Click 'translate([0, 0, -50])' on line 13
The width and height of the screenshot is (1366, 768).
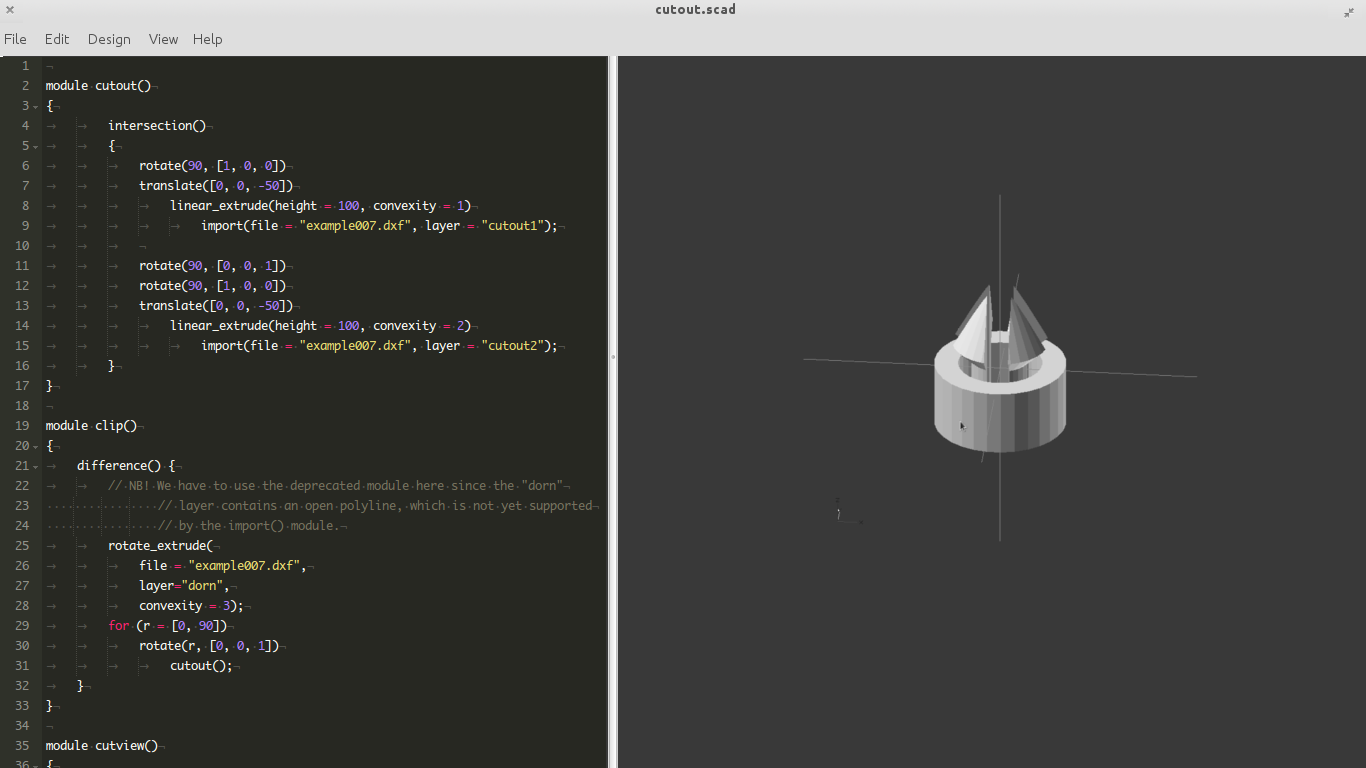click(216, 306)
